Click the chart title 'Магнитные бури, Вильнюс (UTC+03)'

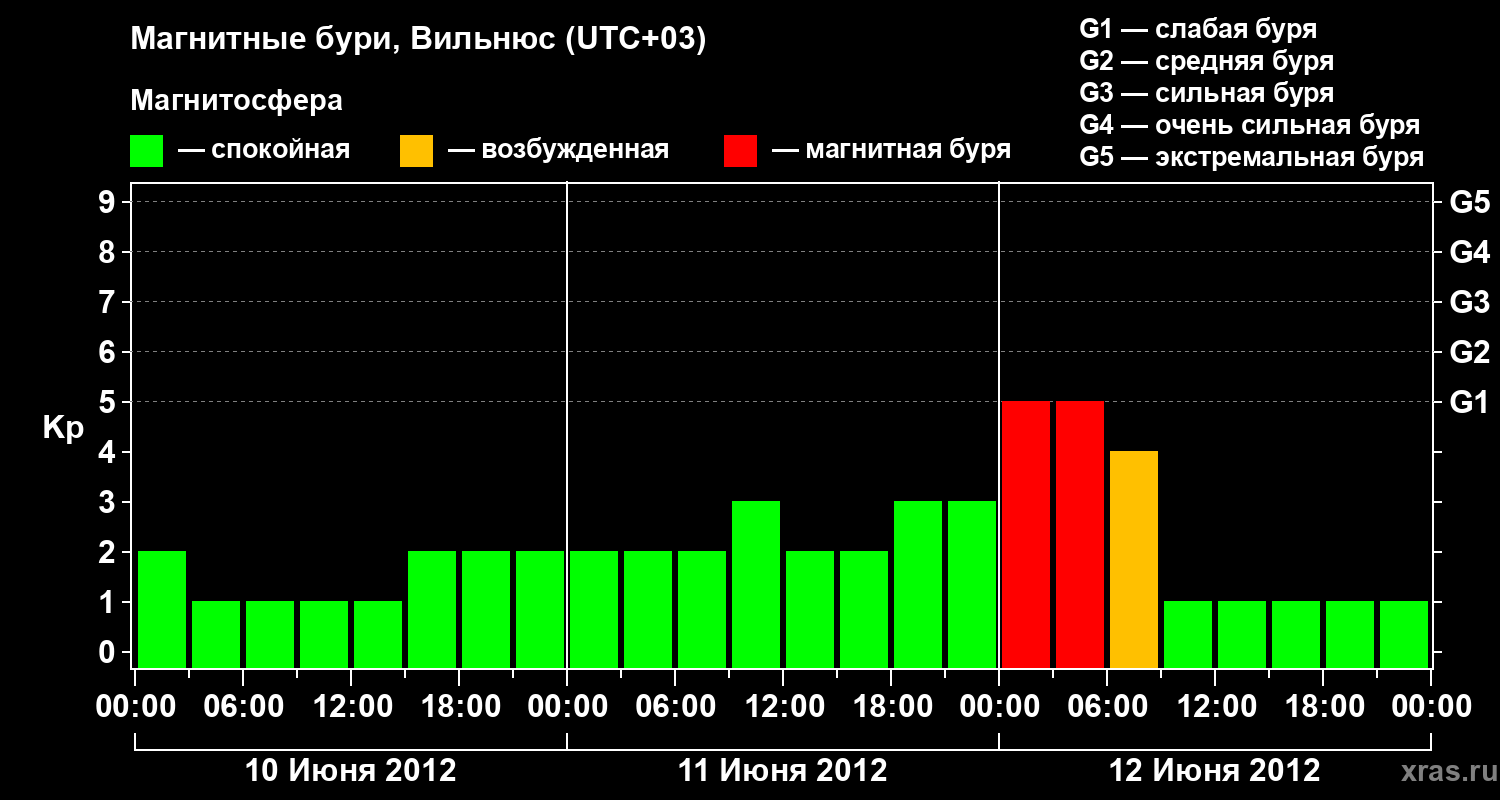418,40
